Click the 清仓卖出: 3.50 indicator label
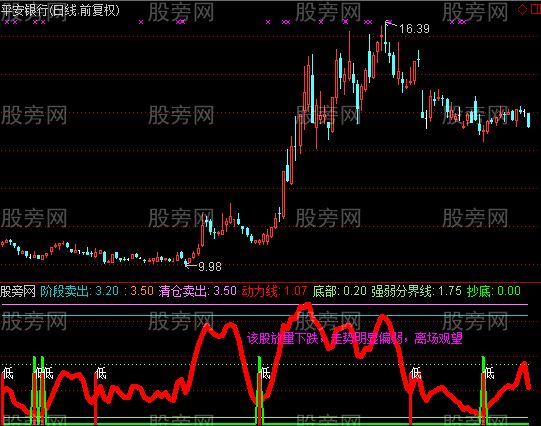Image resolution: width=541 pixels, height=426 pixels. (197, 291)
